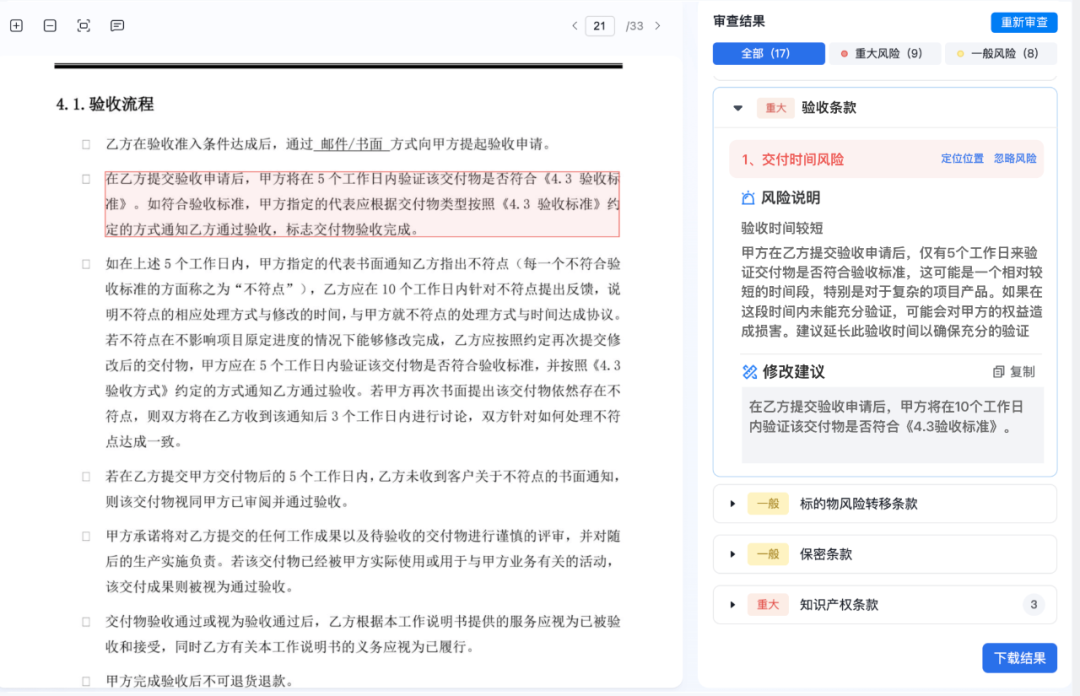Click the blue icon beside 修改建议
This screenshot has height=696, width=1080.
[750, 371]
